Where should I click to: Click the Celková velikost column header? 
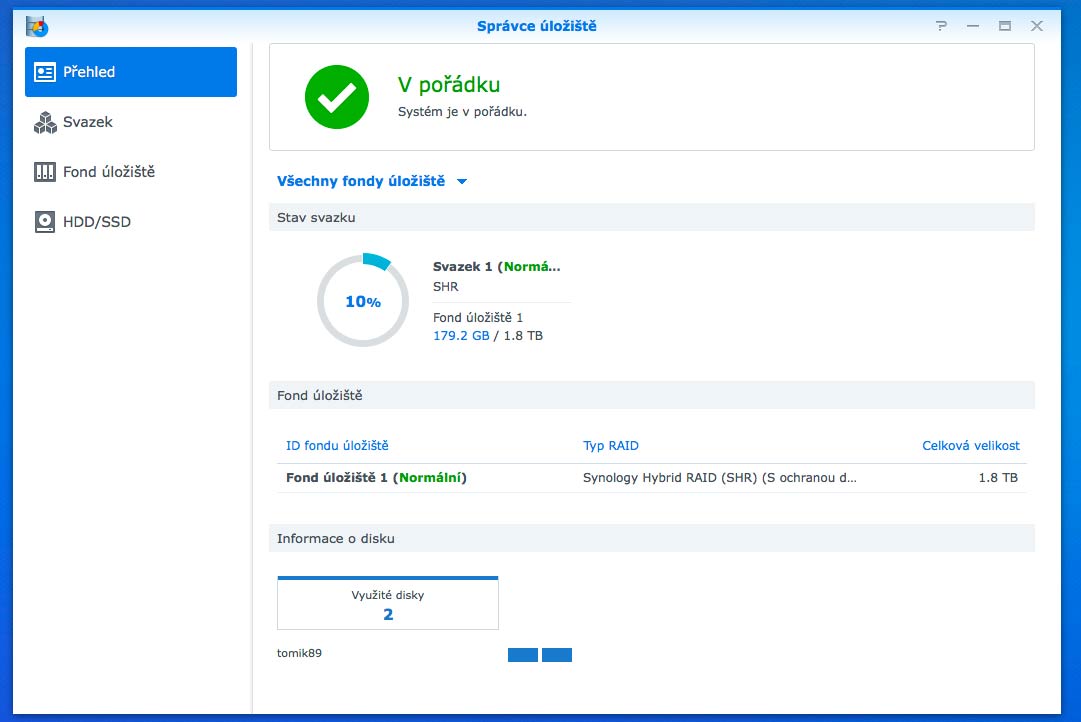970,446
